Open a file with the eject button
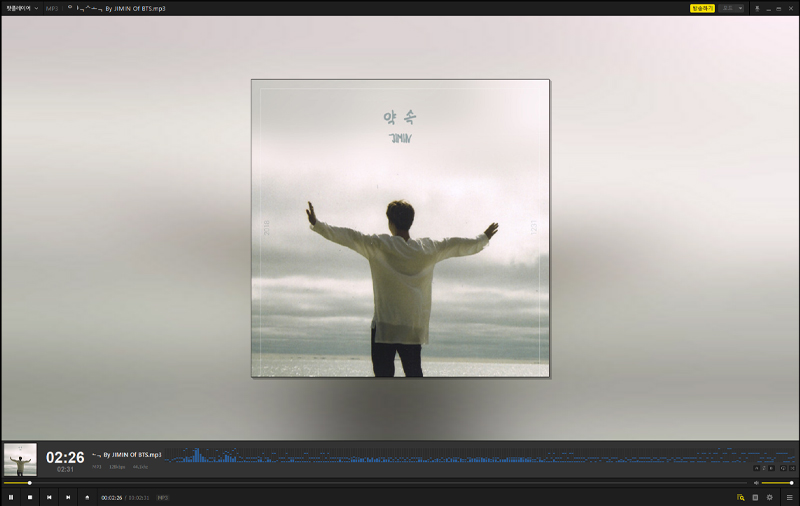Image resolution: width=800 pixels, height=506 pixels. 87,497
